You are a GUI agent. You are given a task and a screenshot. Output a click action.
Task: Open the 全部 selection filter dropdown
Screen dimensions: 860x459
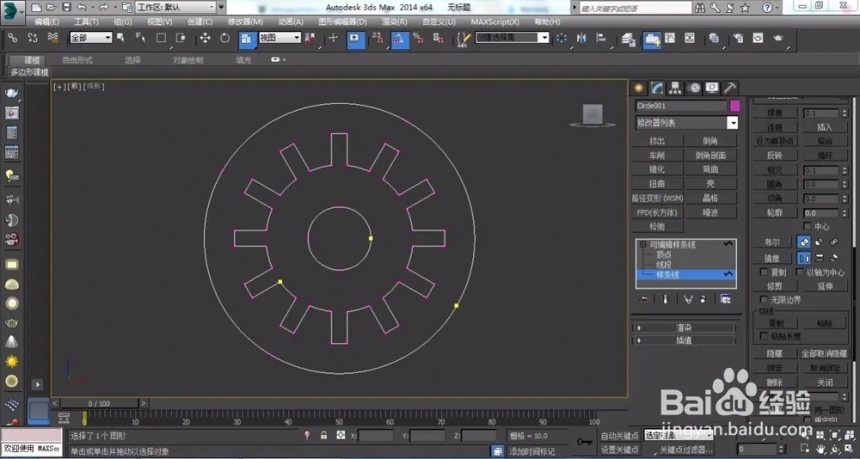click(x=90, y=38)
